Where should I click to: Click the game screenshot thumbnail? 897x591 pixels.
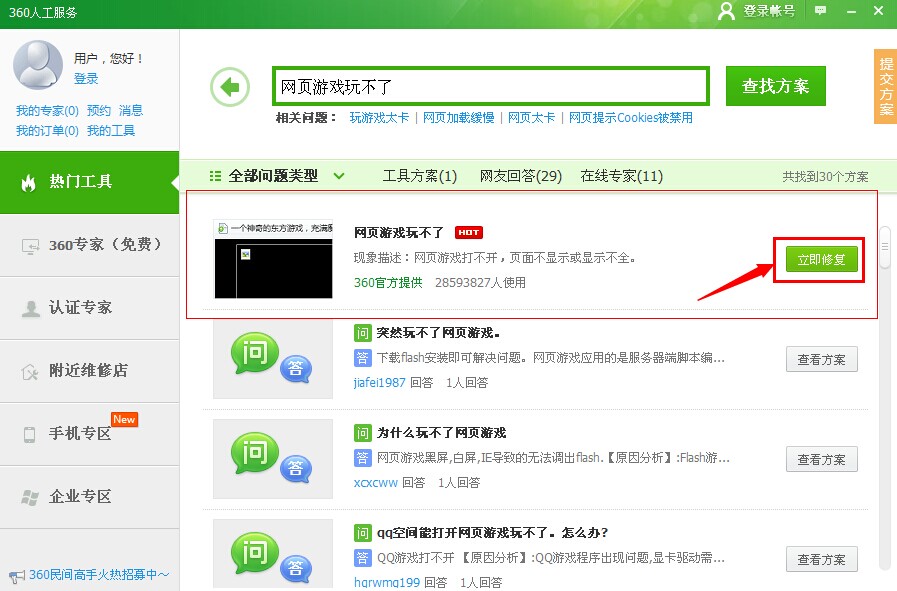click(x=273, y=259)
